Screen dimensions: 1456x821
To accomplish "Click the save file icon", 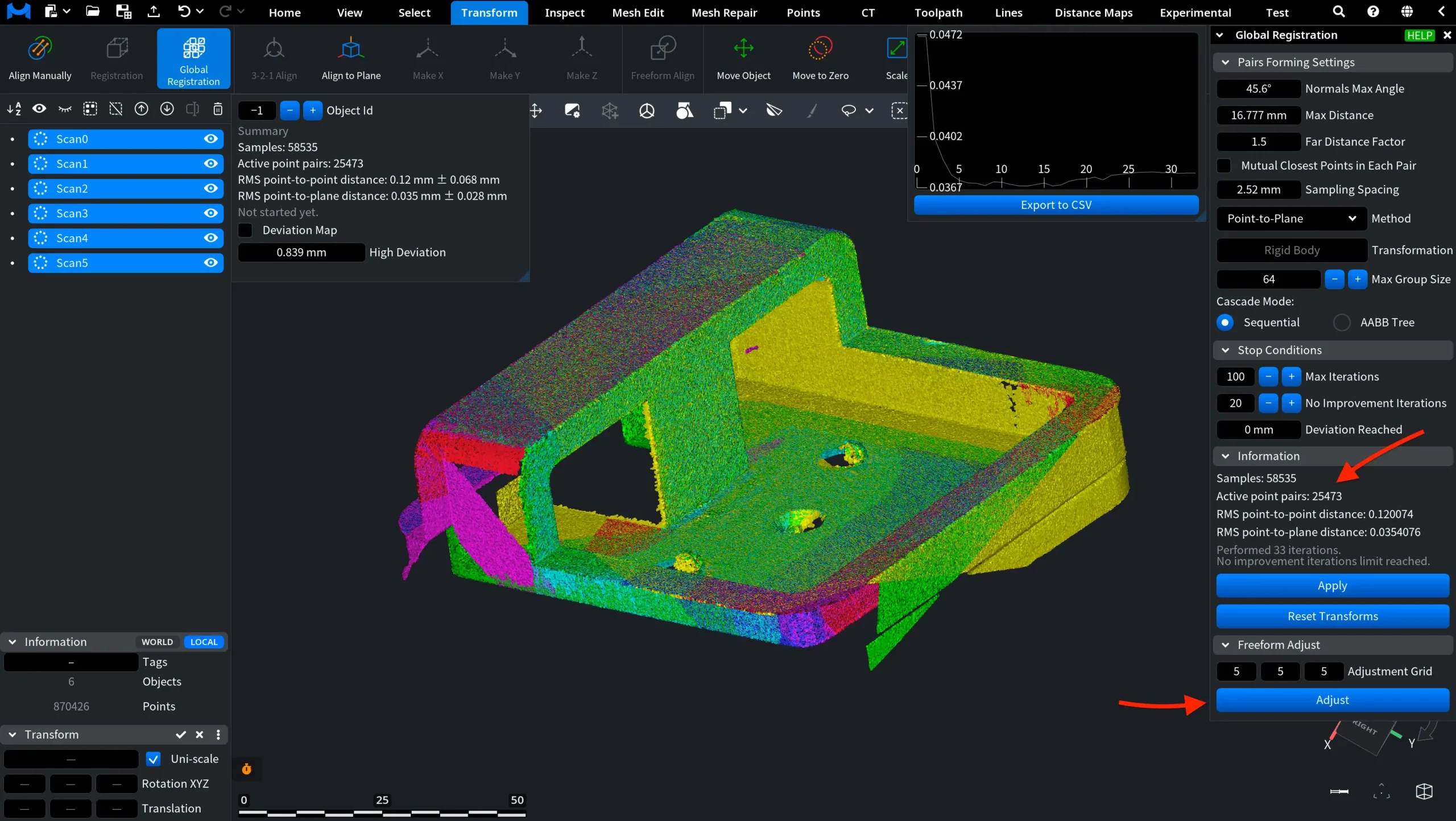I will pos(123,12).
